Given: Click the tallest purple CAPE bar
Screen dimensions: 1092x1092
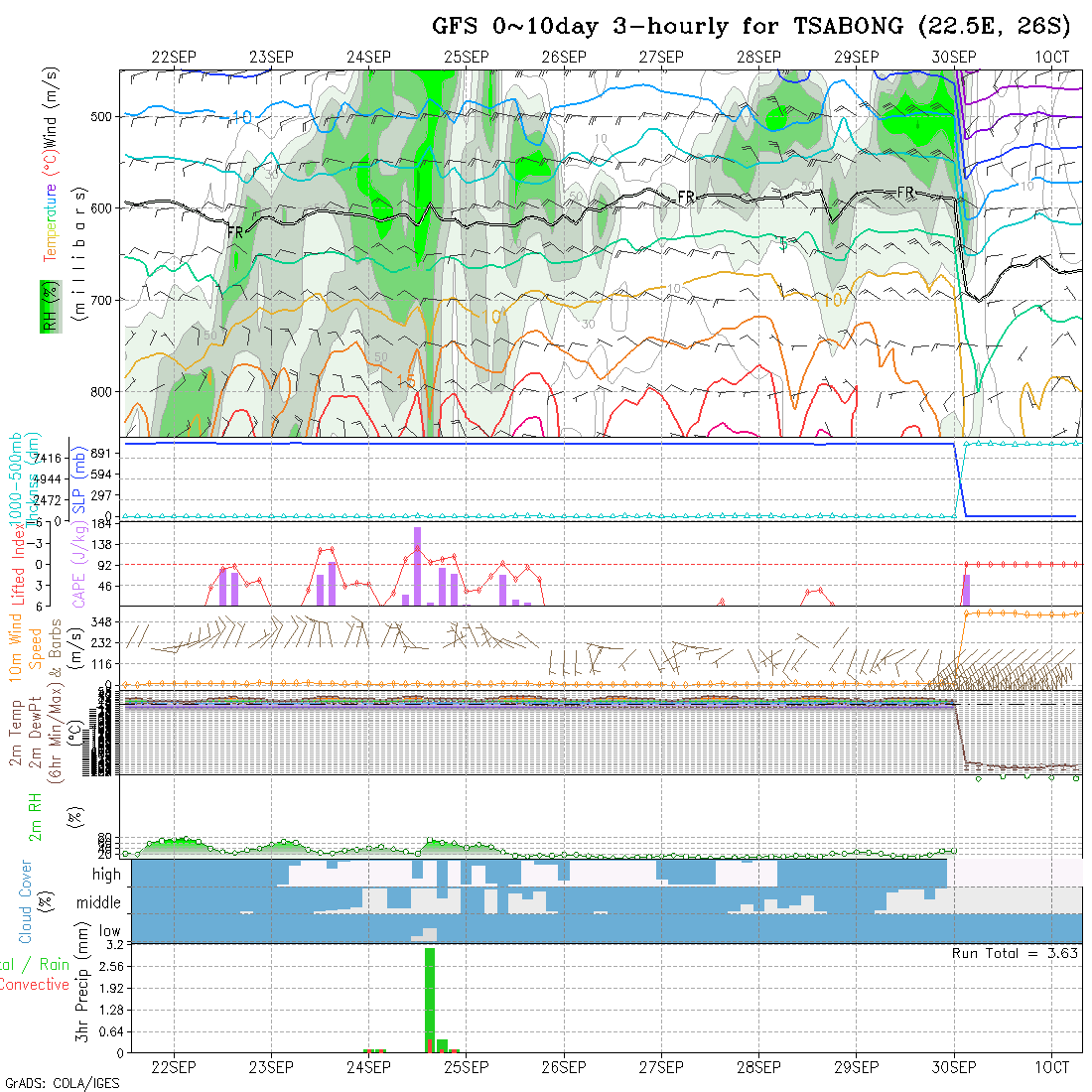Looking at the screenshot, I should click(418, 566).
